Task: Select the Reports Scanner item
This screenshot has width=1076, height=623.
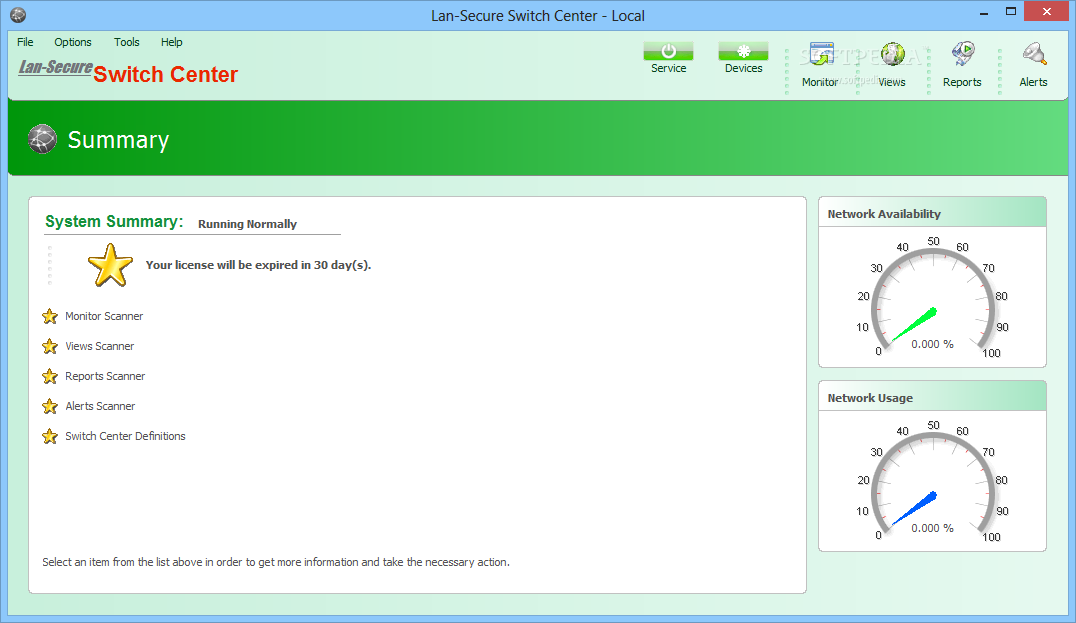Action: tap(105, 376)
